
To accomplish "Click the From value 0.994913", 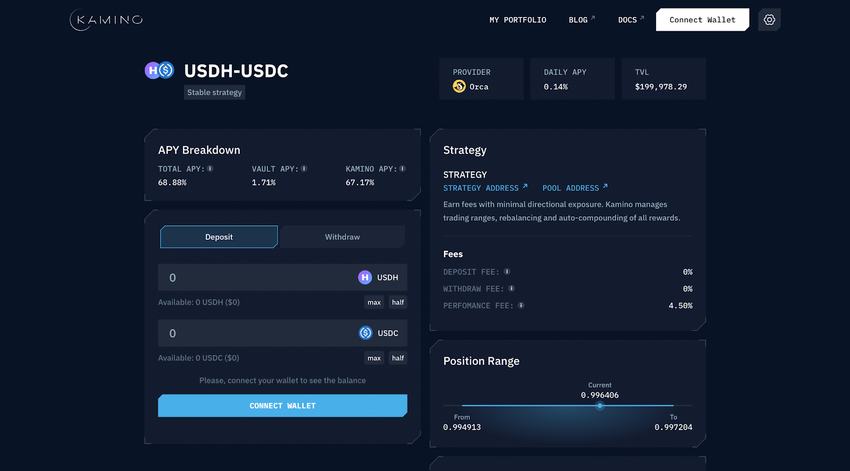I will 462,427.
